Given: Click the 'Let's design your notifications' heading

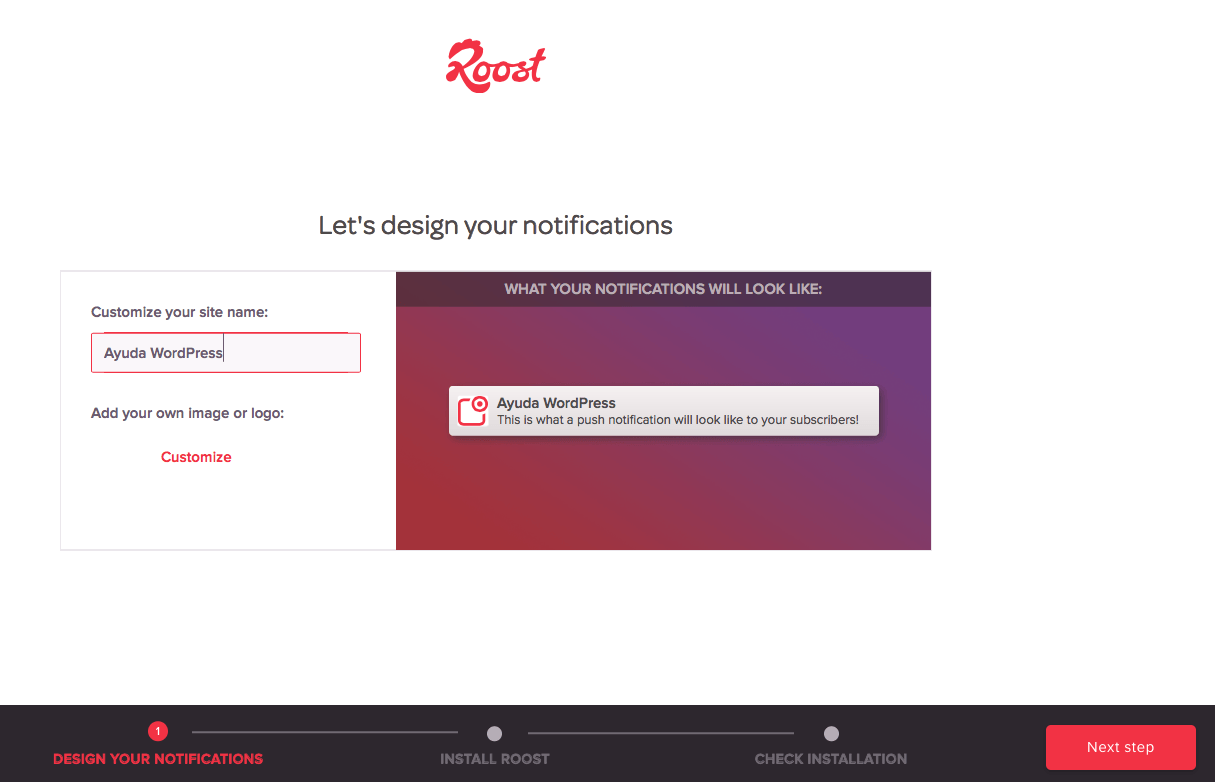Looking at the screenshot, I should pos(495,225).
